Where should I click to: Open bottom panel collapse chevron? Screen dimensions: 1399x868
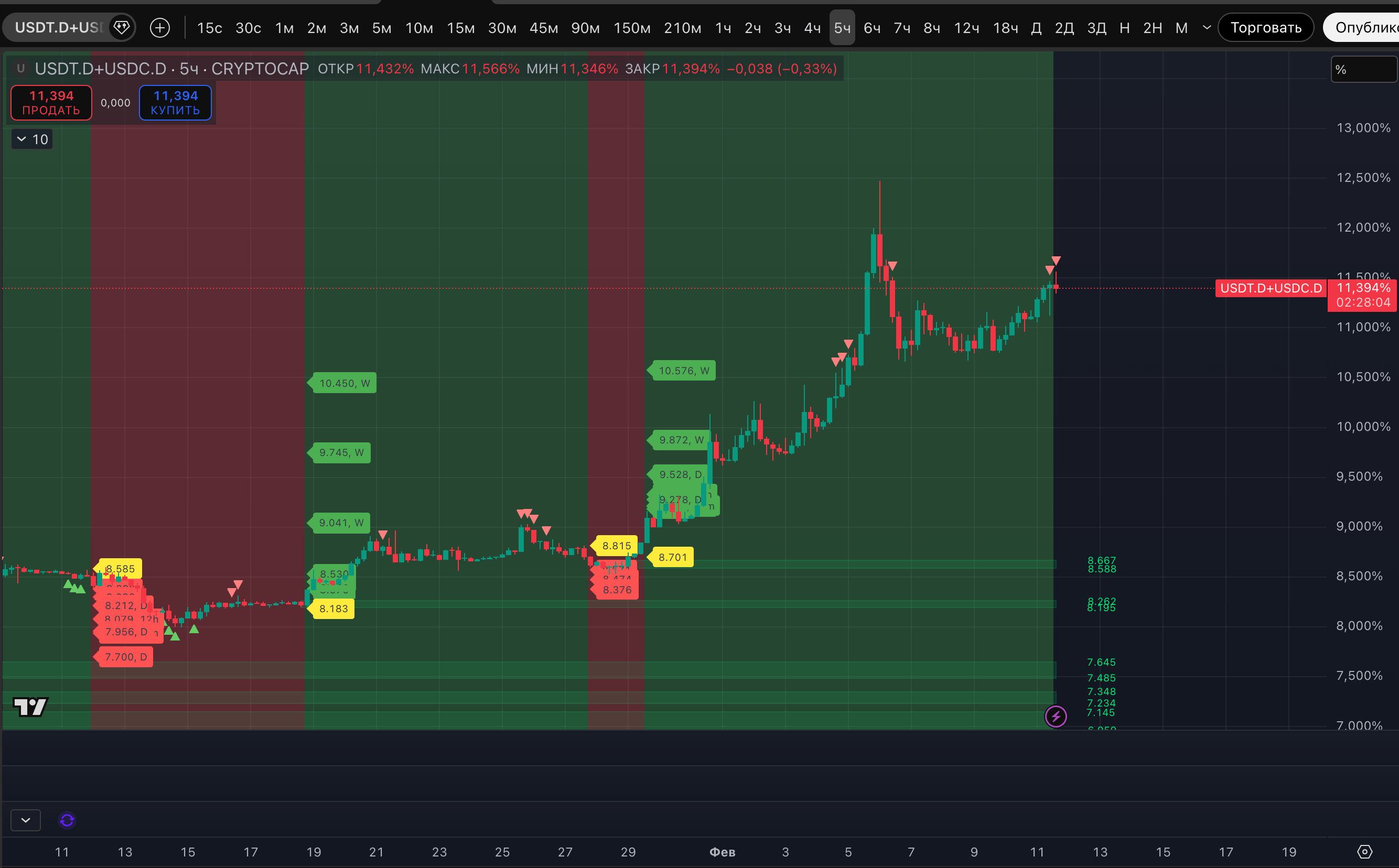[x=26, y=820]
